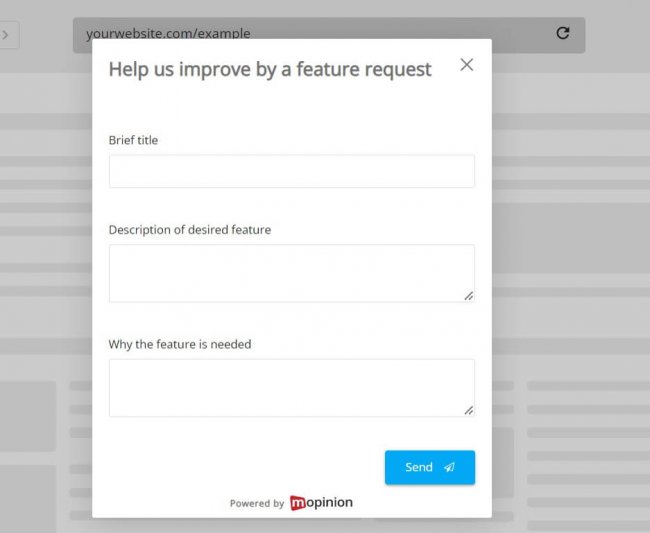Grab the Why needed textarea resize handle
Screen dimensions: 650x533
[x=469, y=410]
